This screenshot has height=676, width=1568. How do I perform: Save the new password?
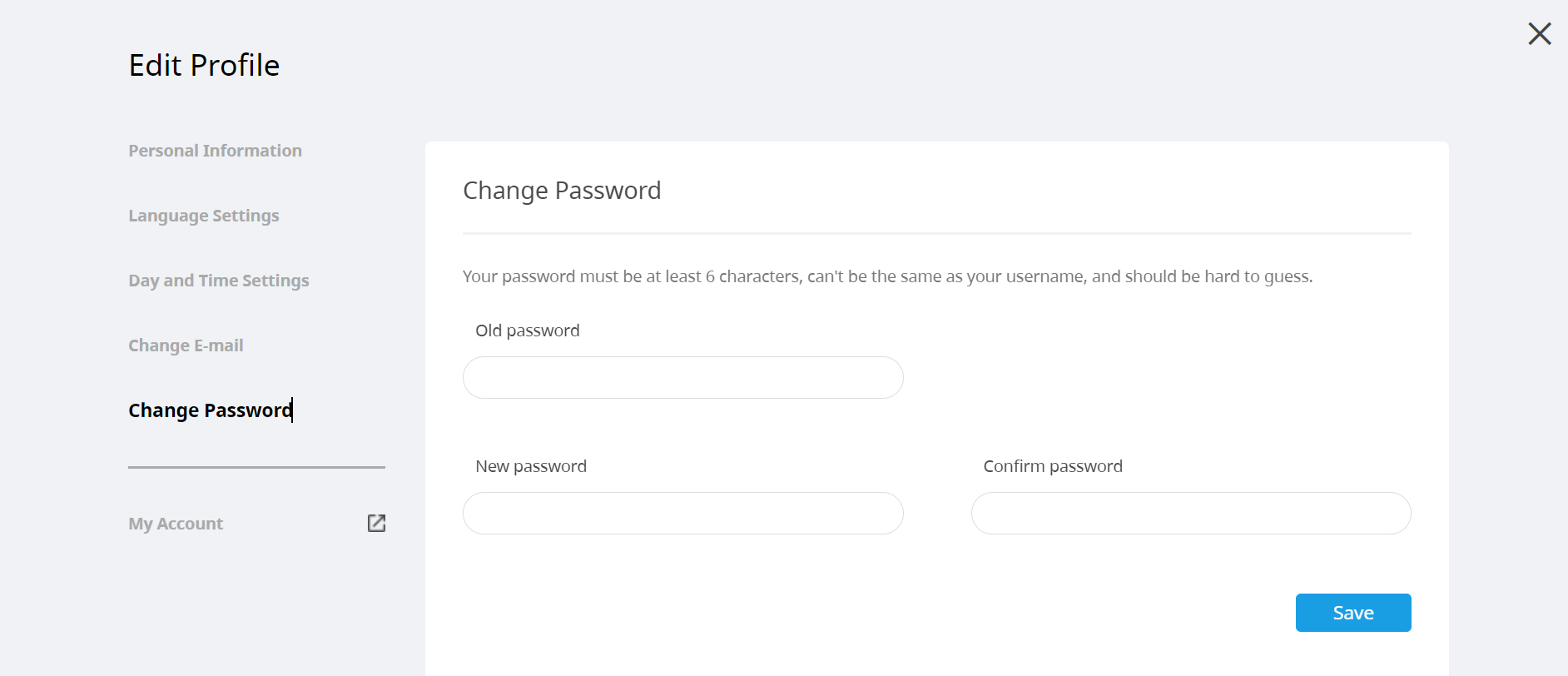(1352, 613)
